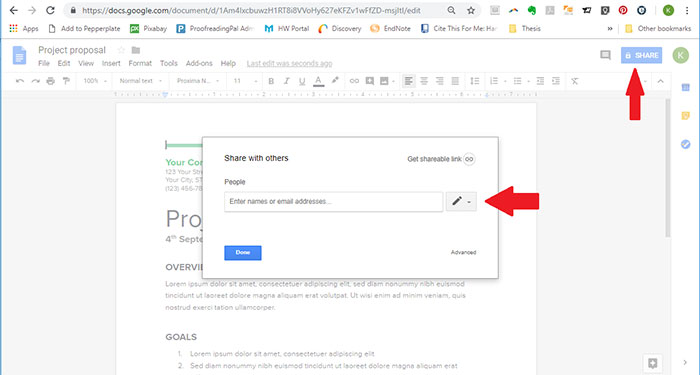Reload the page in the browser
The image size is (700, 375).
click(50, 10)
